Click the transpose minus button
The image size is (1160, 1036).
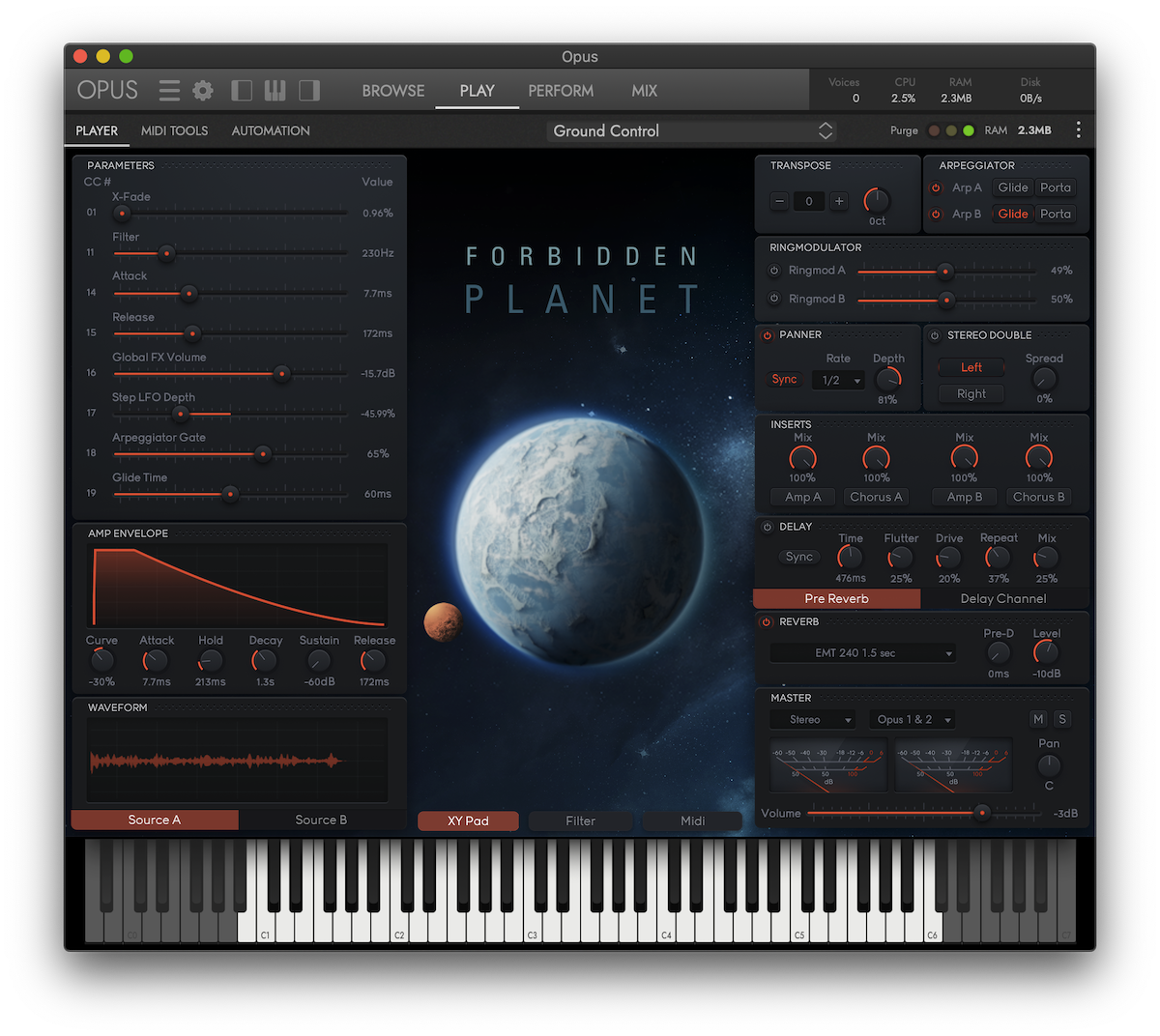click(780, 201)
